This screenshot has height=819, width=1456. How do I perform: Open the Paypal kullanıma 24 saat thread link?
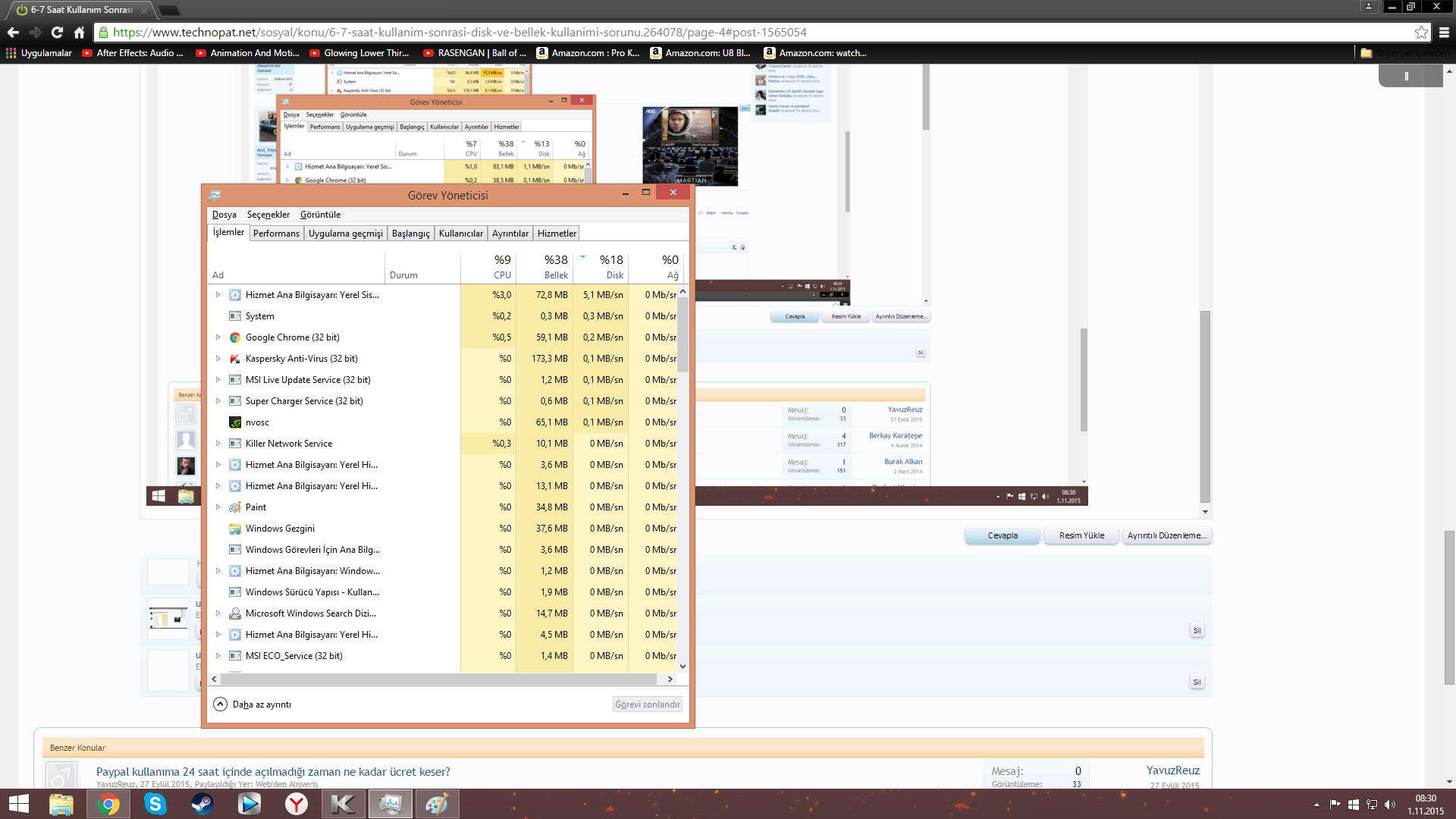pyautogui.click(x=273, y=772)
